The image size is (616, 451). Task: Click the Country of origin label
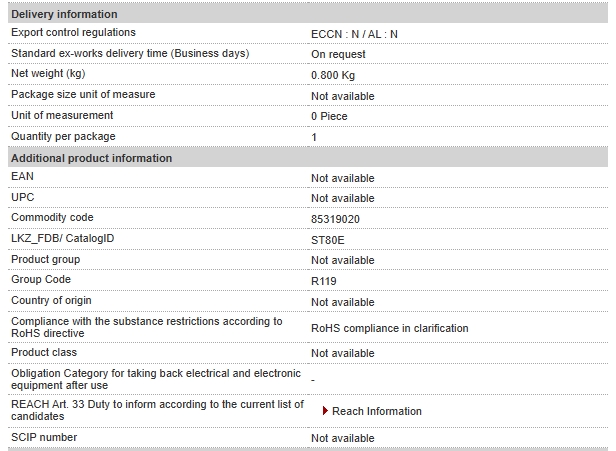51,300
